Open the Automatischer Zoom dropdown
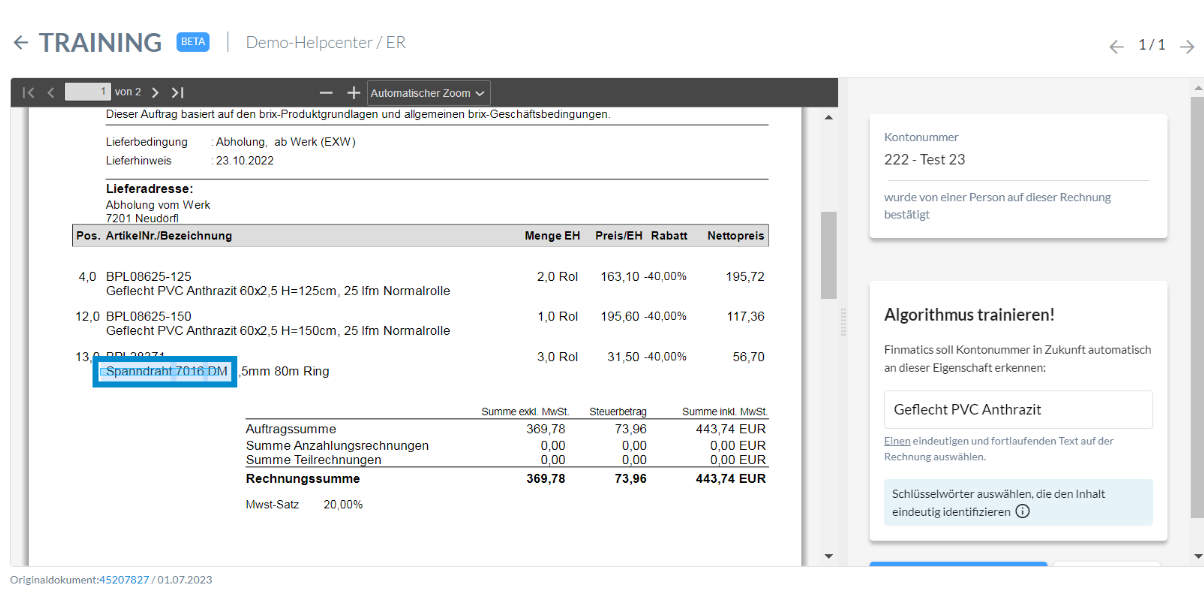Viewport: 1204px width, 592px height. point(429,93)
